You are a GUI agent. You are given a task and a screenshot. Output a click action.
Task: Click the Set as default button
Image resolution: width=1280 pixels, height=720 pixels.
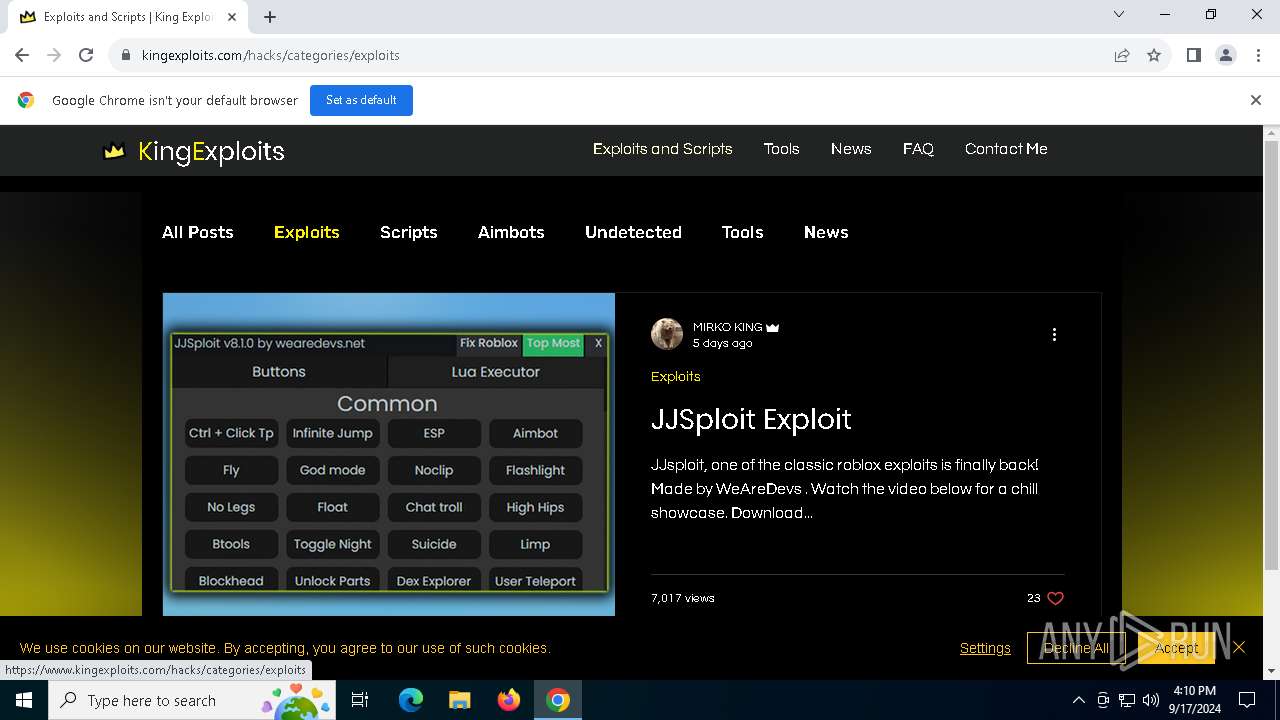click(361, 100)
